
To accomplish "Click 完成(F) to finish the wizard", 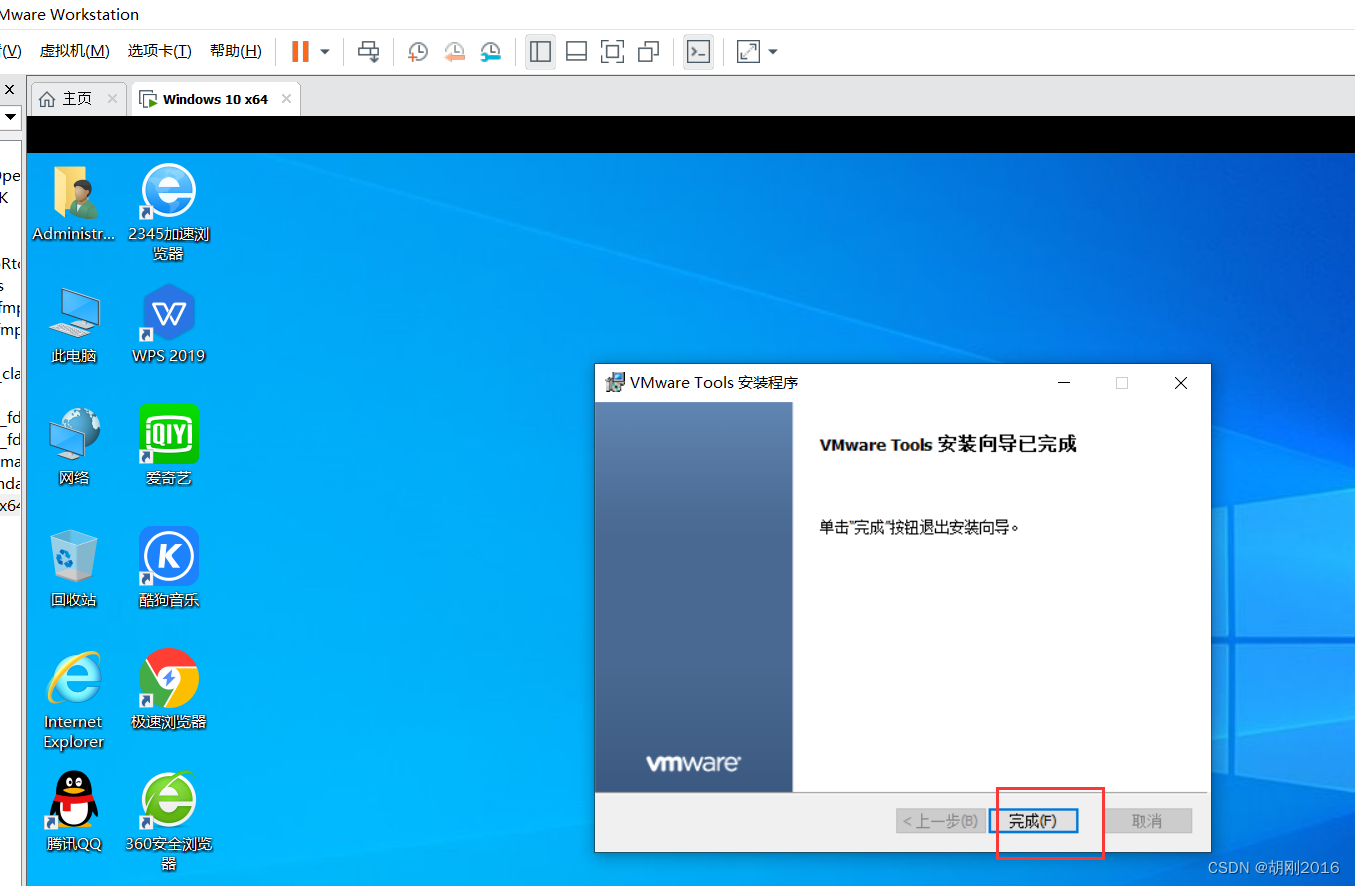I will click(1033, 821).
